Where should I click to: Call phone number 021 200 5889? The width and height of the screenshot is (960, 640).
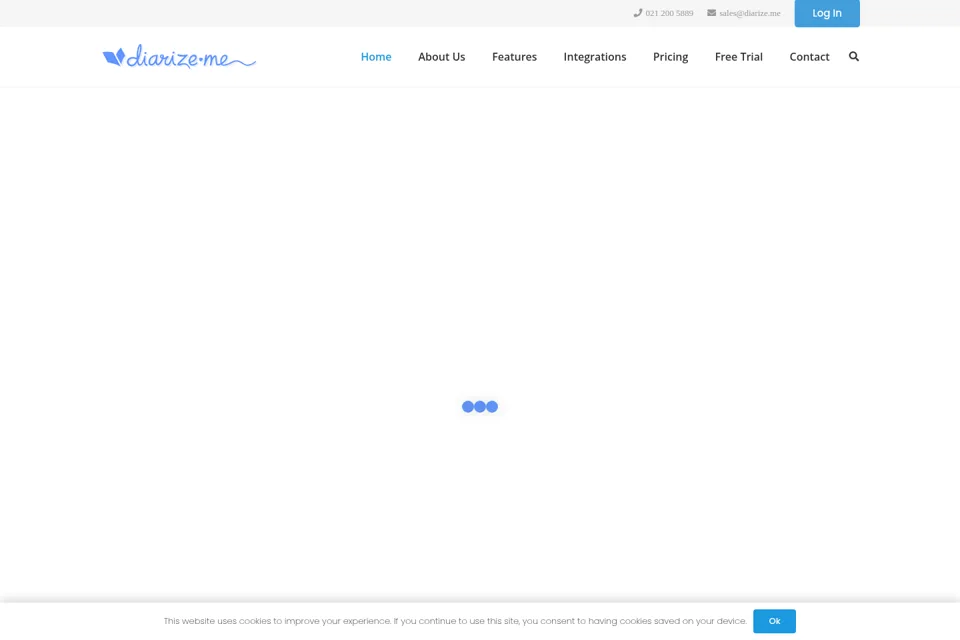point(669,13)
